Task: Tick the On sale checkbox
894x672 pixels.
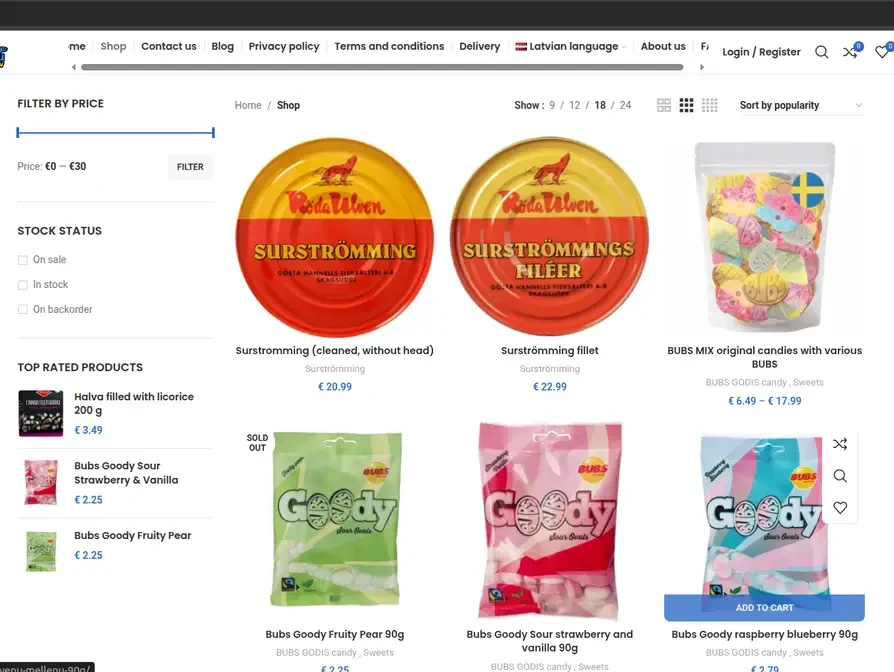Action: point(23,260)
